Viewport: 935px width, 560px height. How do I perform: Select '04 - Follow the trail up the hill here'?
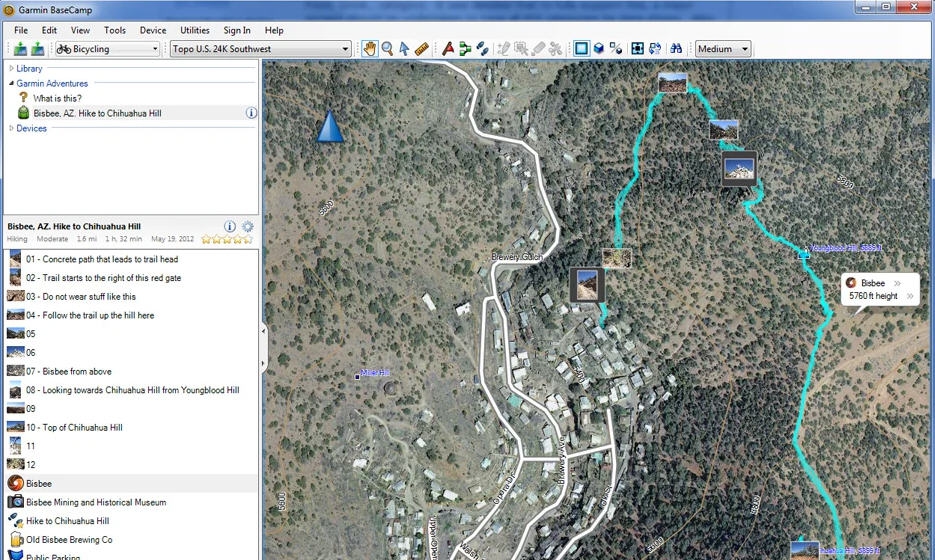click(131, 315)
